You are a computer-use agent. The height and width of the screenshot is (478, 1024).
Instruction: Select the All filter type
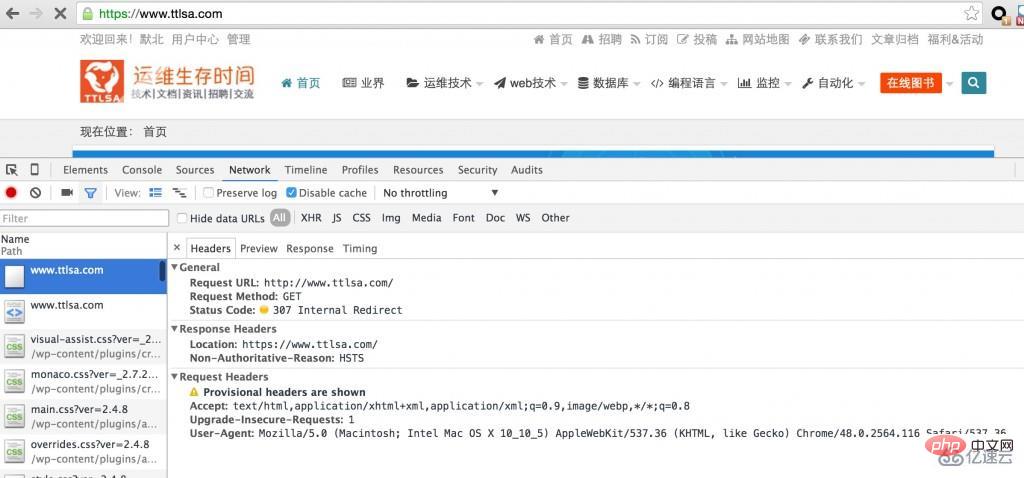(x=280, y=218)
